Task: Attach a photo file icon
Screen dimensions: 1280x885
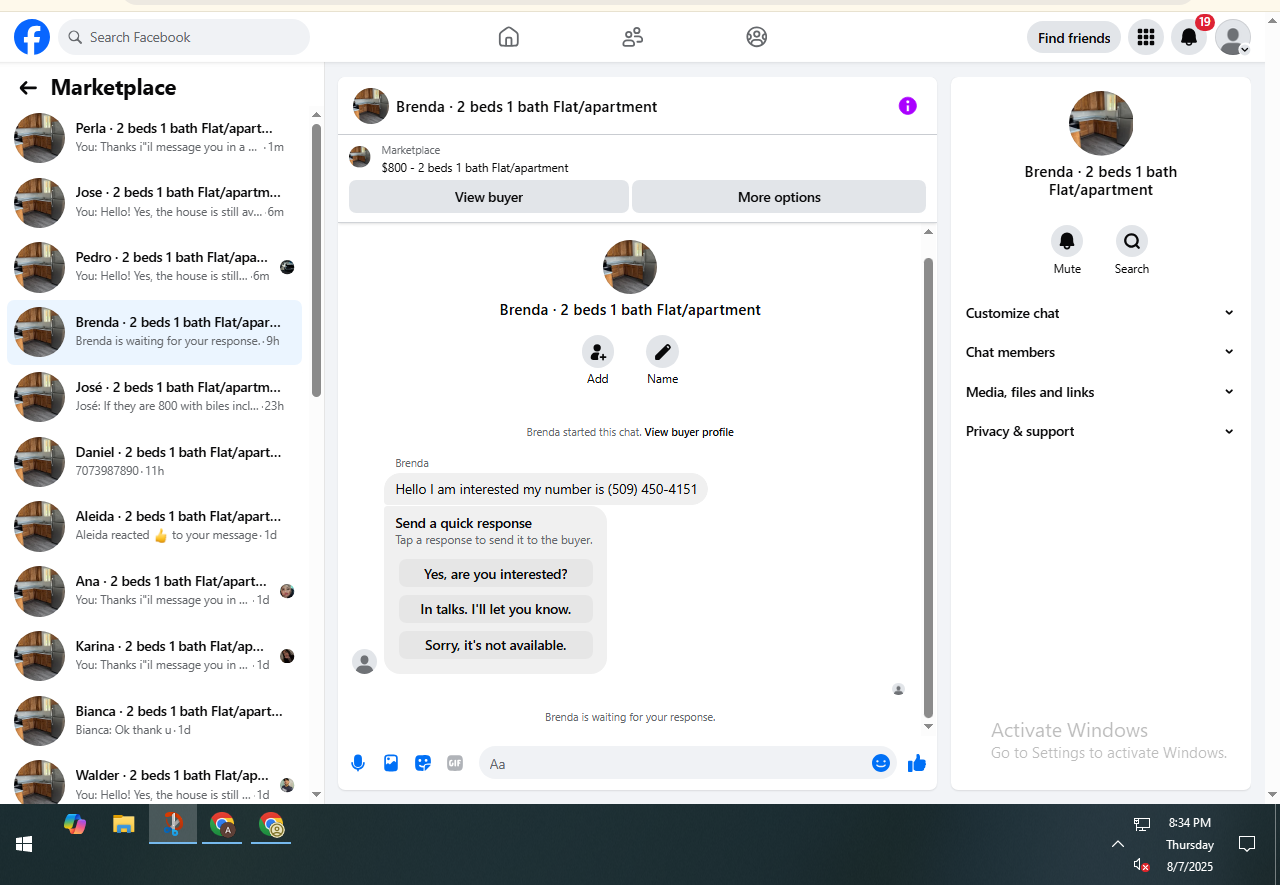Action: pyautogui.click(x=391, y=763)
